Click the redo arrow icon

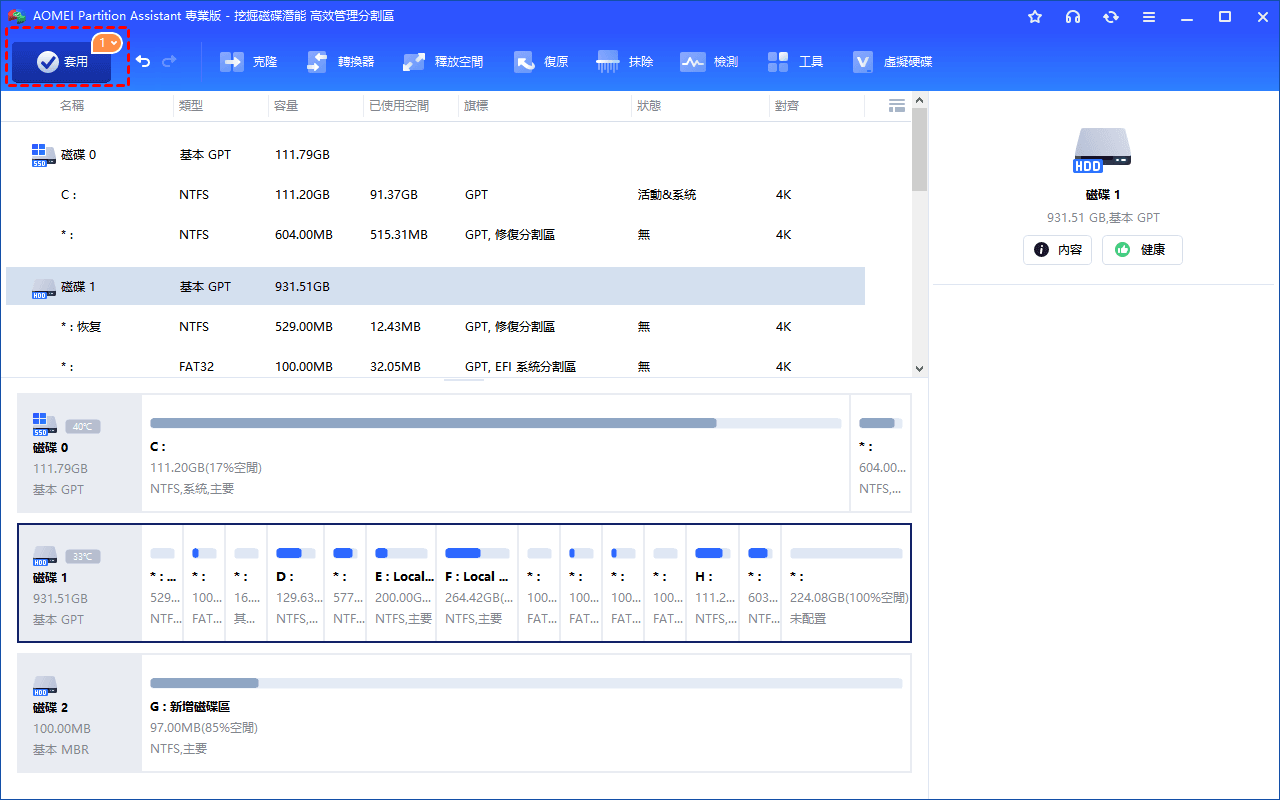[169, 62]
